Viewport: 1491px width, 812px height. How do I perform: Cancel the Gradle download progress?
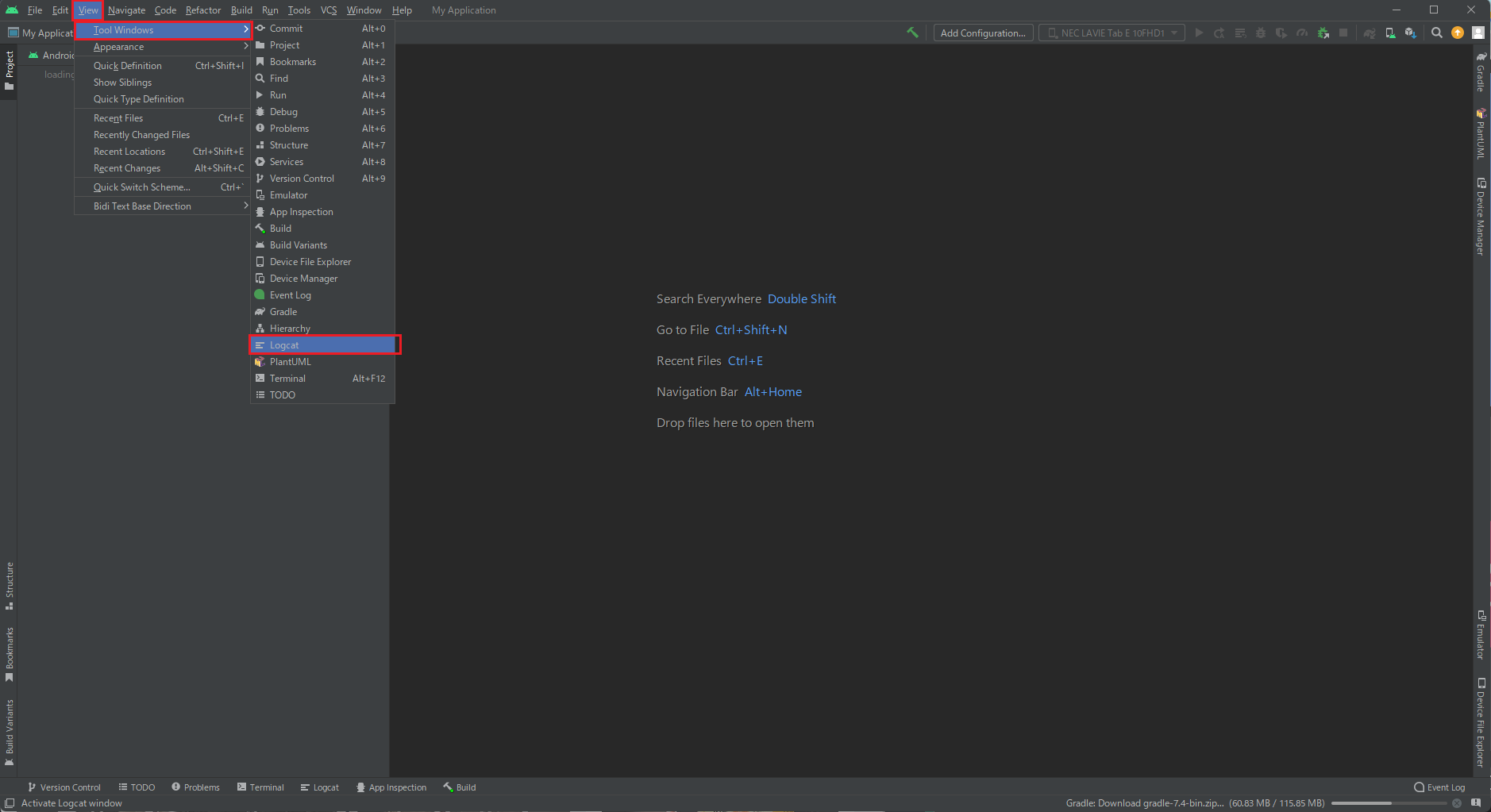(x=1457, y=803)
